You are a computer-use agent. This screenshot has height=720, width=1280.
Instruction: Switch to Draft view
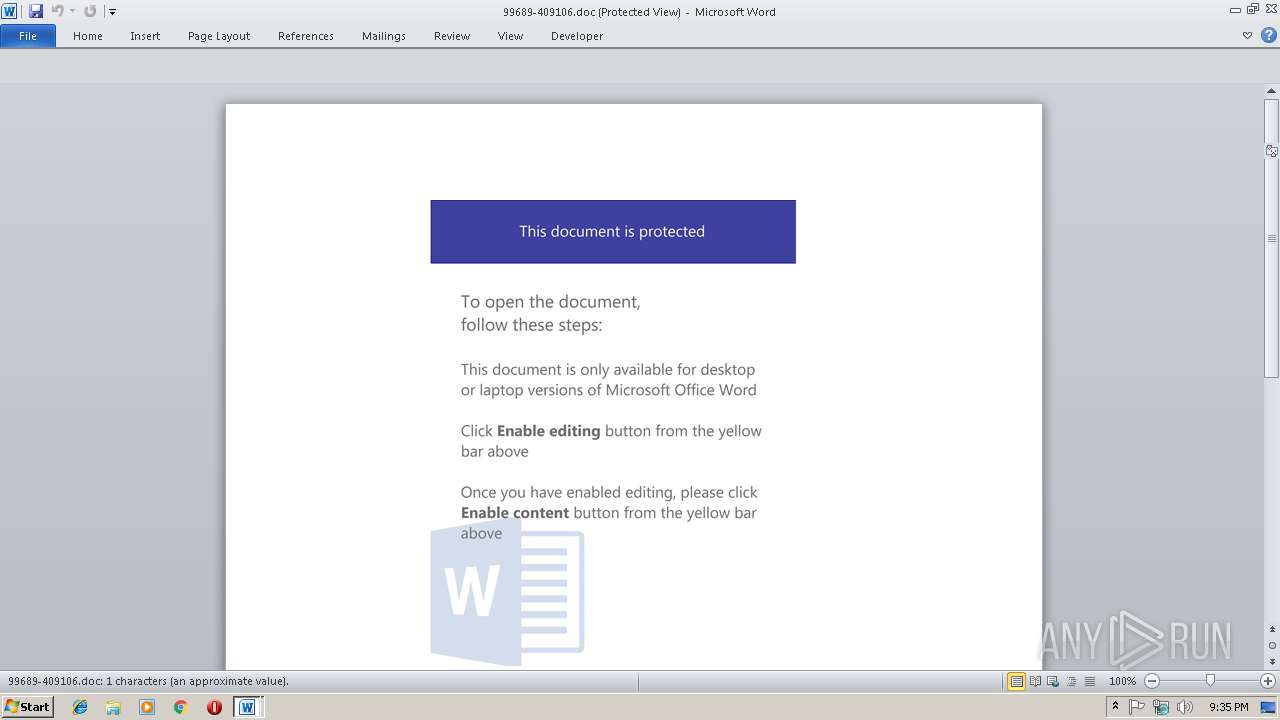point(1089,681)
